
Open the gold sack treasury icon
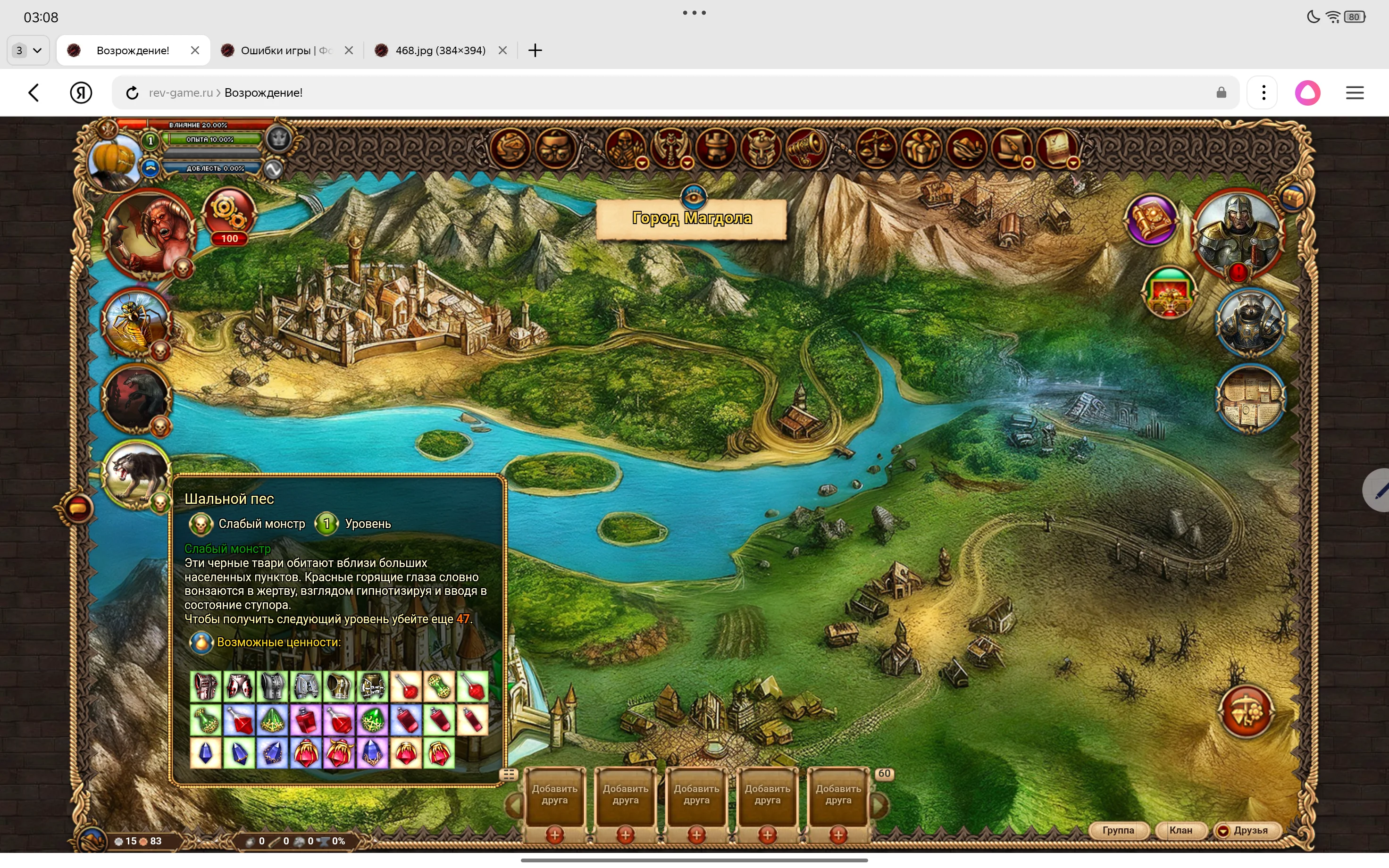coord(967,148)
